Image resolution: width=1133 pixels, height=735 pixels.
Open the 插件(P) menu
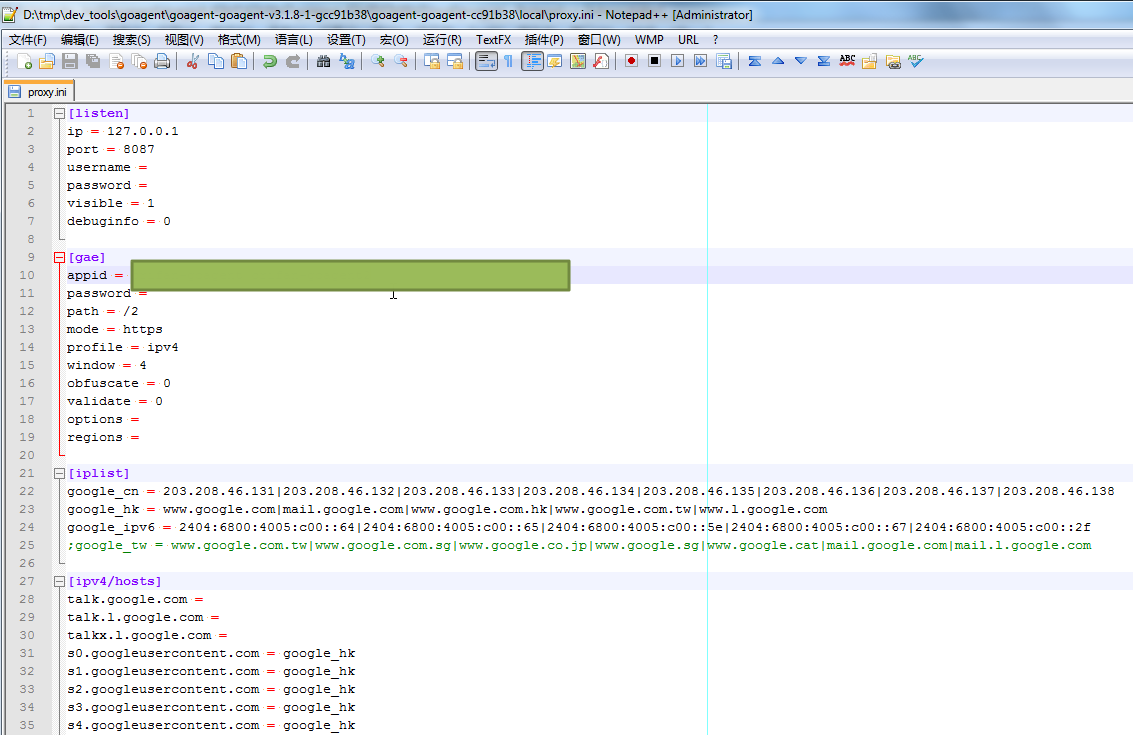544,40
